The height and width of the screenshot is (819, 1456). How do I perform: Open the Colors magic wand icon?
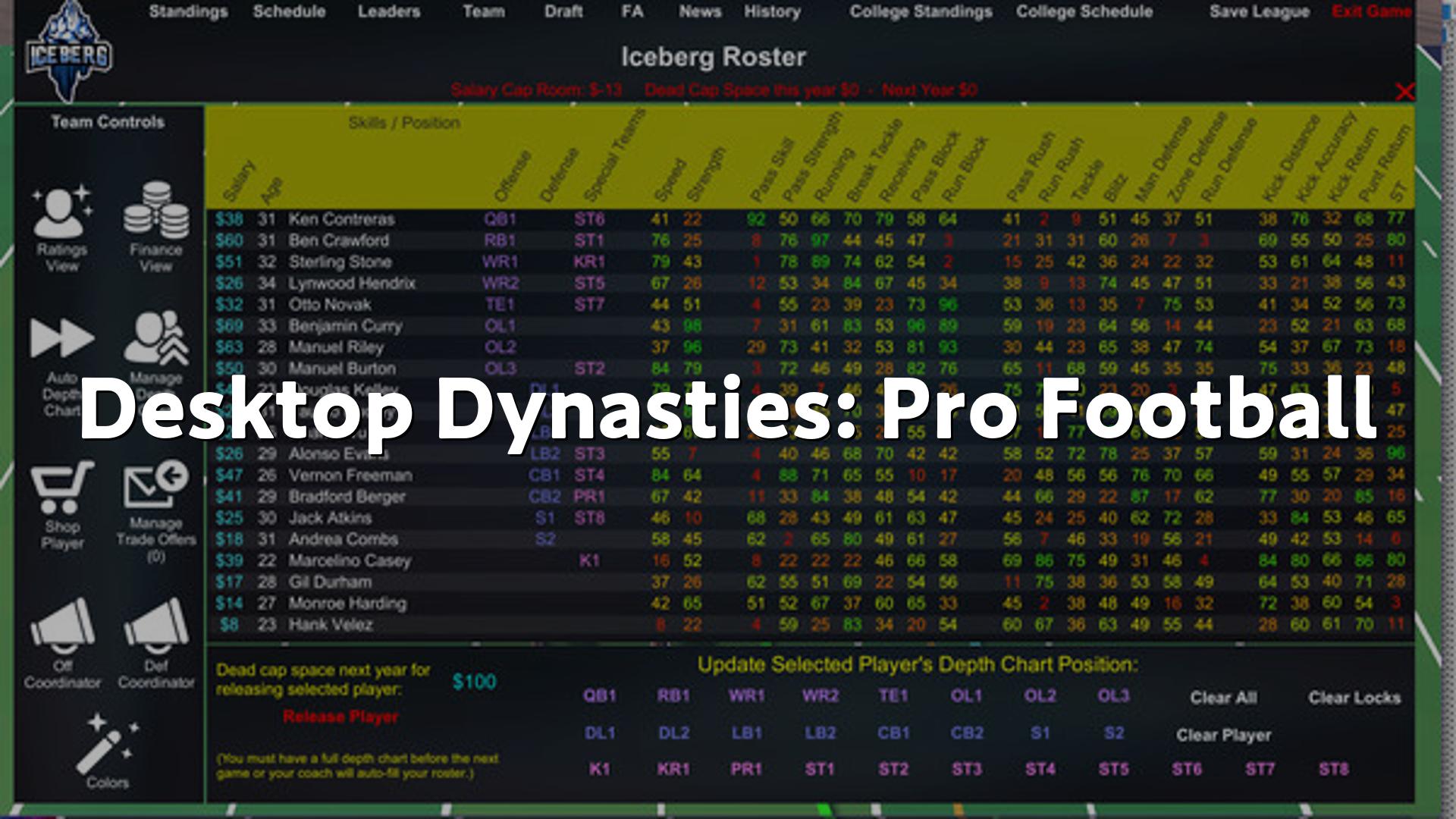pyautogui.click(x=108, y=742)
